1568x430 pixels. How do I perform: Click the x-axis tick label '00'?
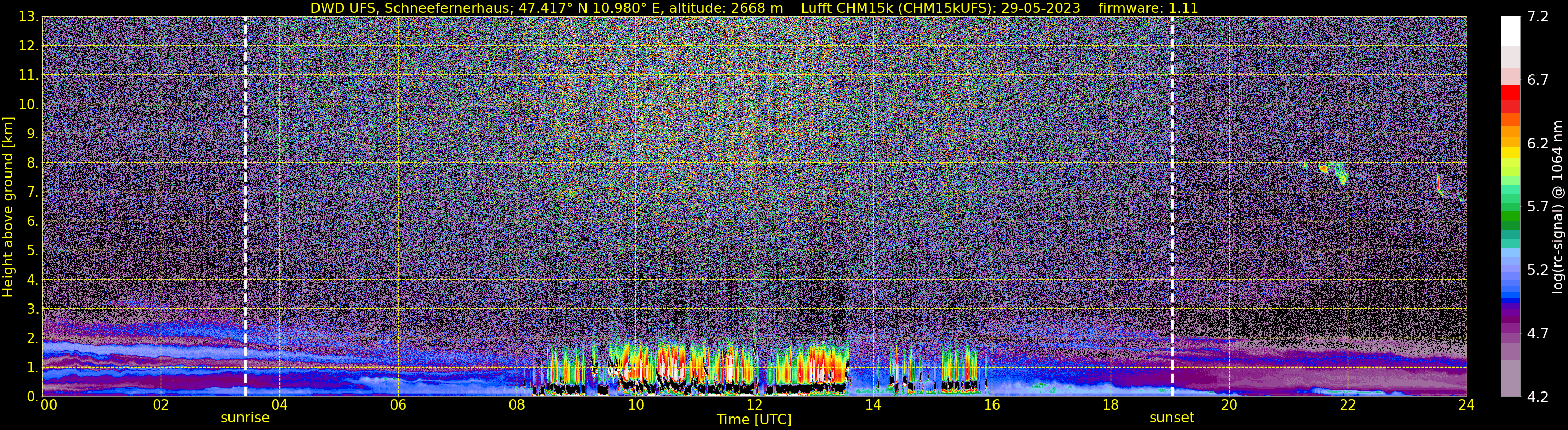[49, 405]
